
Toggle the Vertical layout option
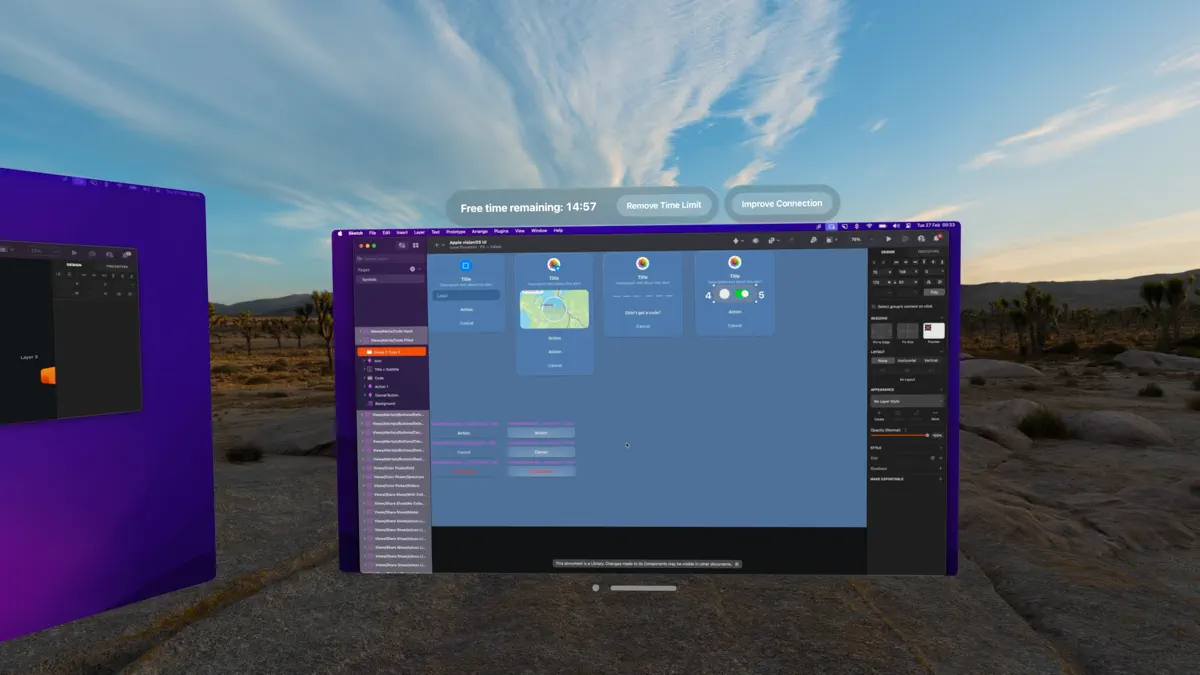click(931, 360)
